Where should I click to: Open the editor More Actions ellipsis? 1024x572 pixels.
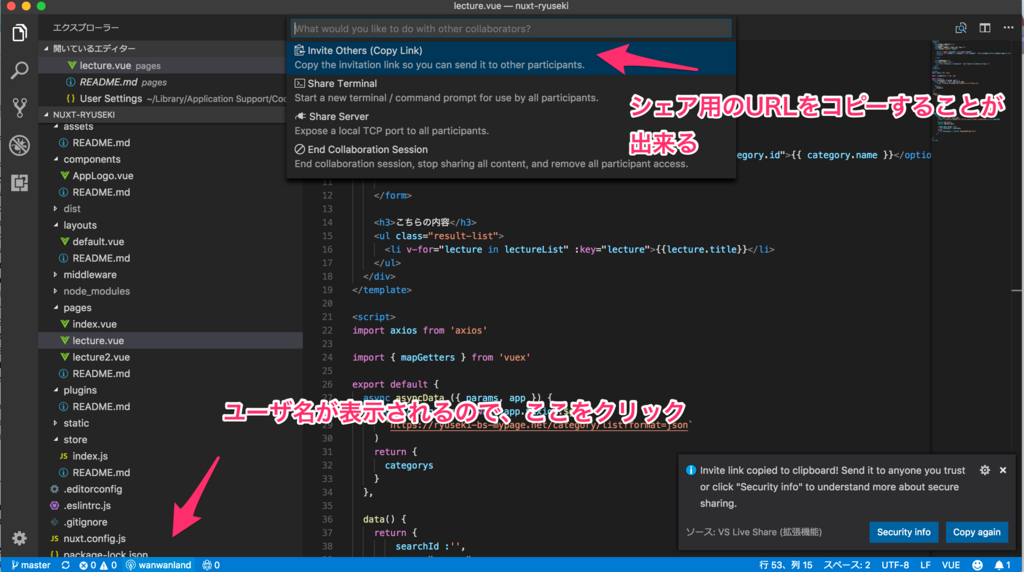[x=1008, y=28]
